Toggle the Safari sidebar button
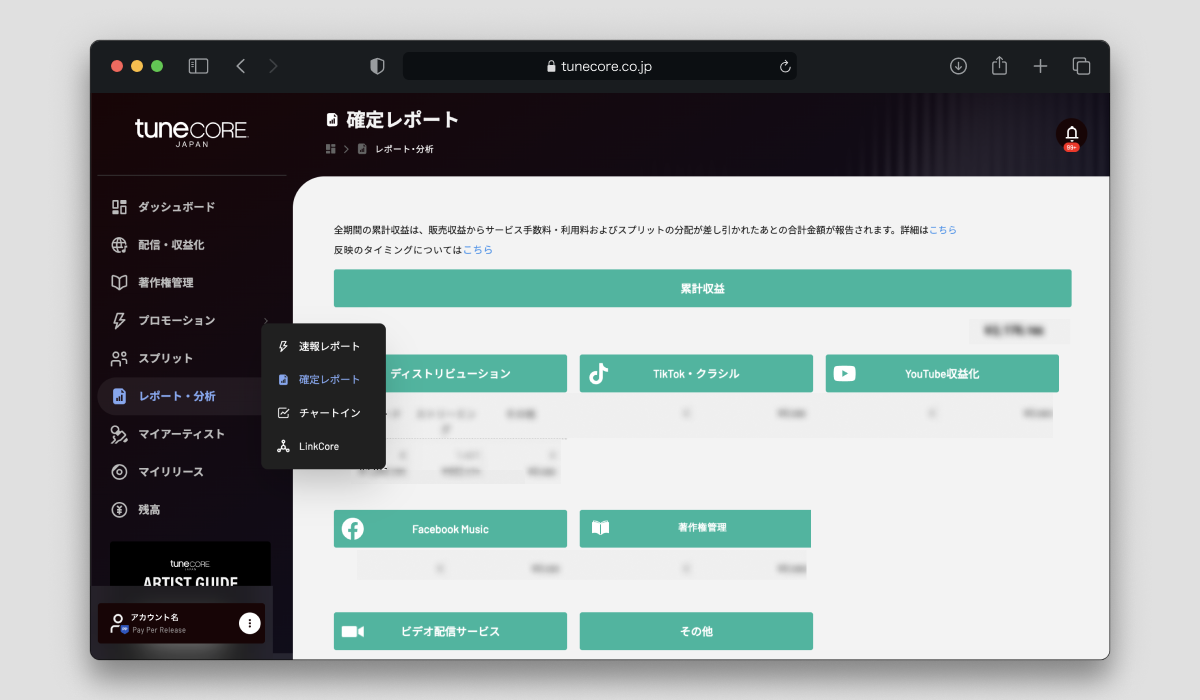The width and height of the screenshot is (1200, 700). (x=198, y=66)
